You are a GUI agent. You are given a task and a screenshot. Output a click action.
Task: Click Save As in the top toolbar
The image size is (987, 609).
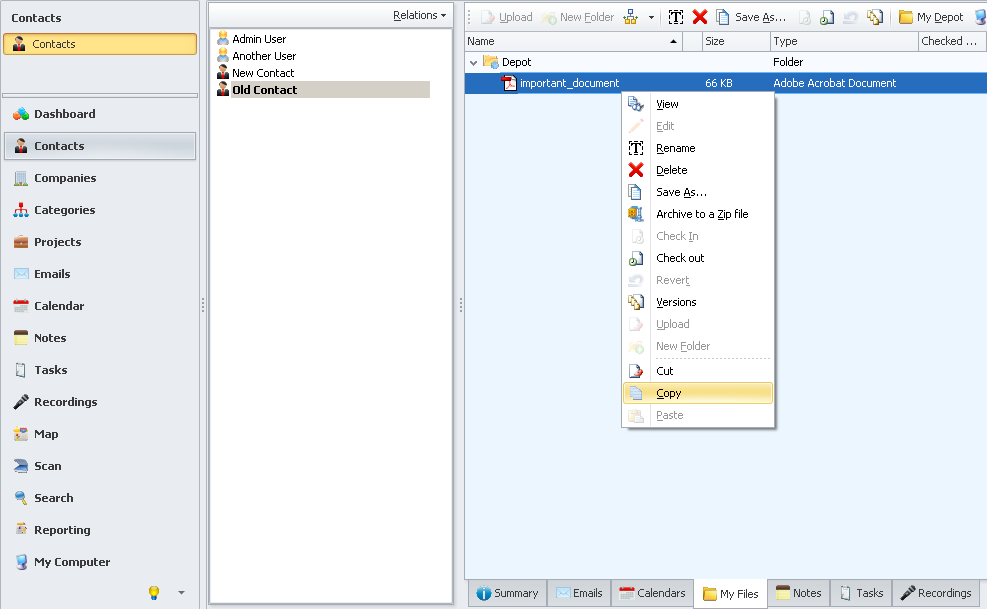pos(751,17)
